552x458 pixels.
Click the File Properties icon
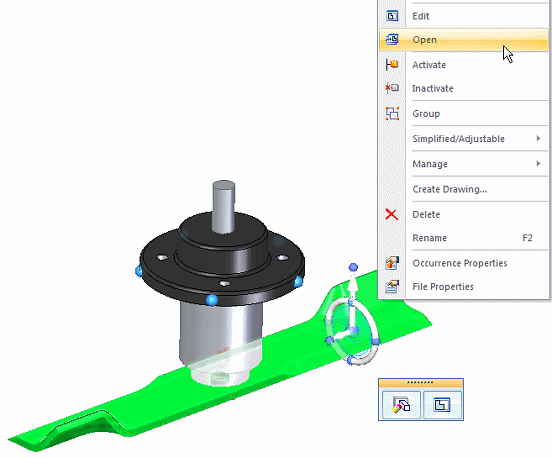(392, 287)
